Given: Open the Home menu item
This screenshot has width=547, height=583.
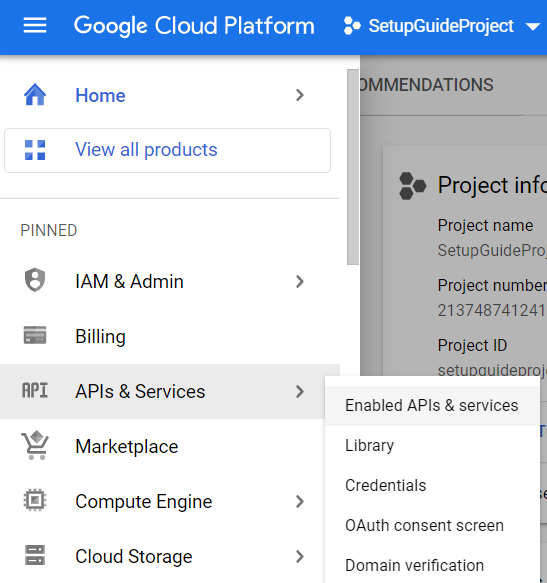Looking at the screenshot, I should click(x=170, y=96).
